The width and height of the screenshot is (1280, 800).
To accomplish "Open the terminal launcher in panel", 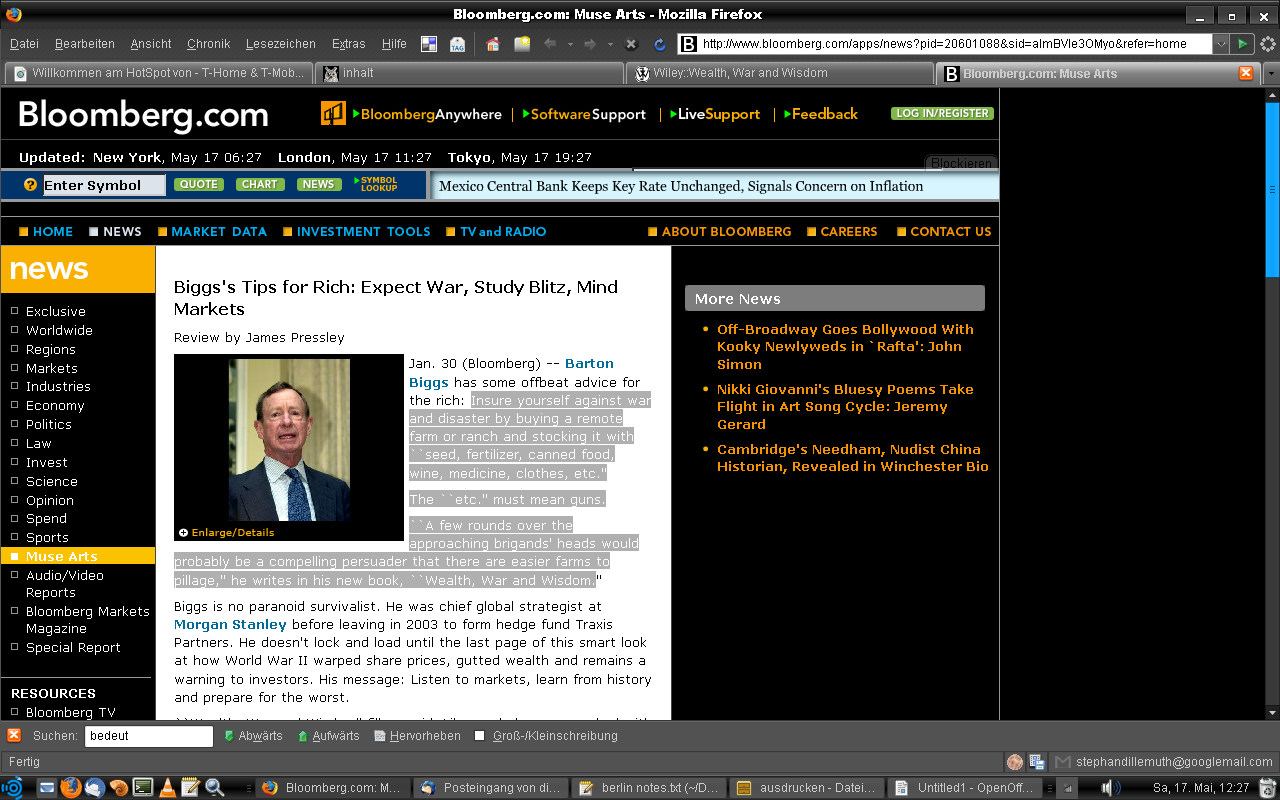I will [x=143, y=788].
